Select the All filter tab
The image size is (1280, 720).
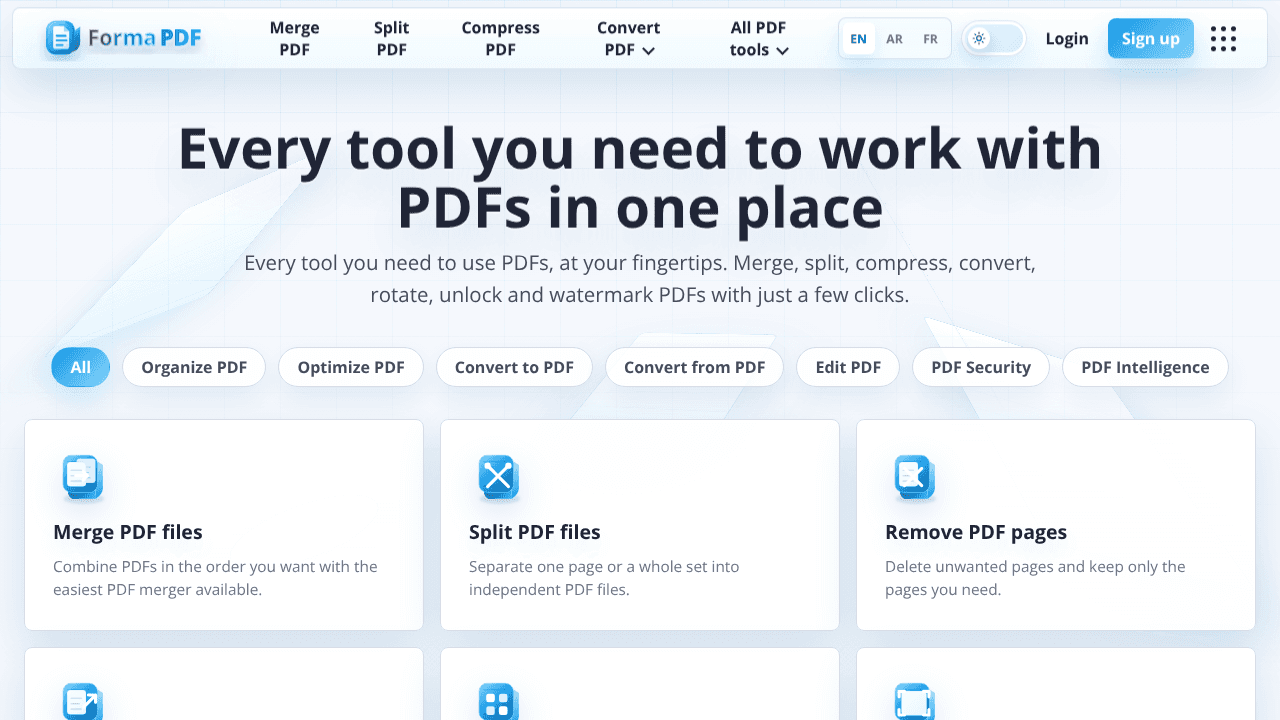81,367
